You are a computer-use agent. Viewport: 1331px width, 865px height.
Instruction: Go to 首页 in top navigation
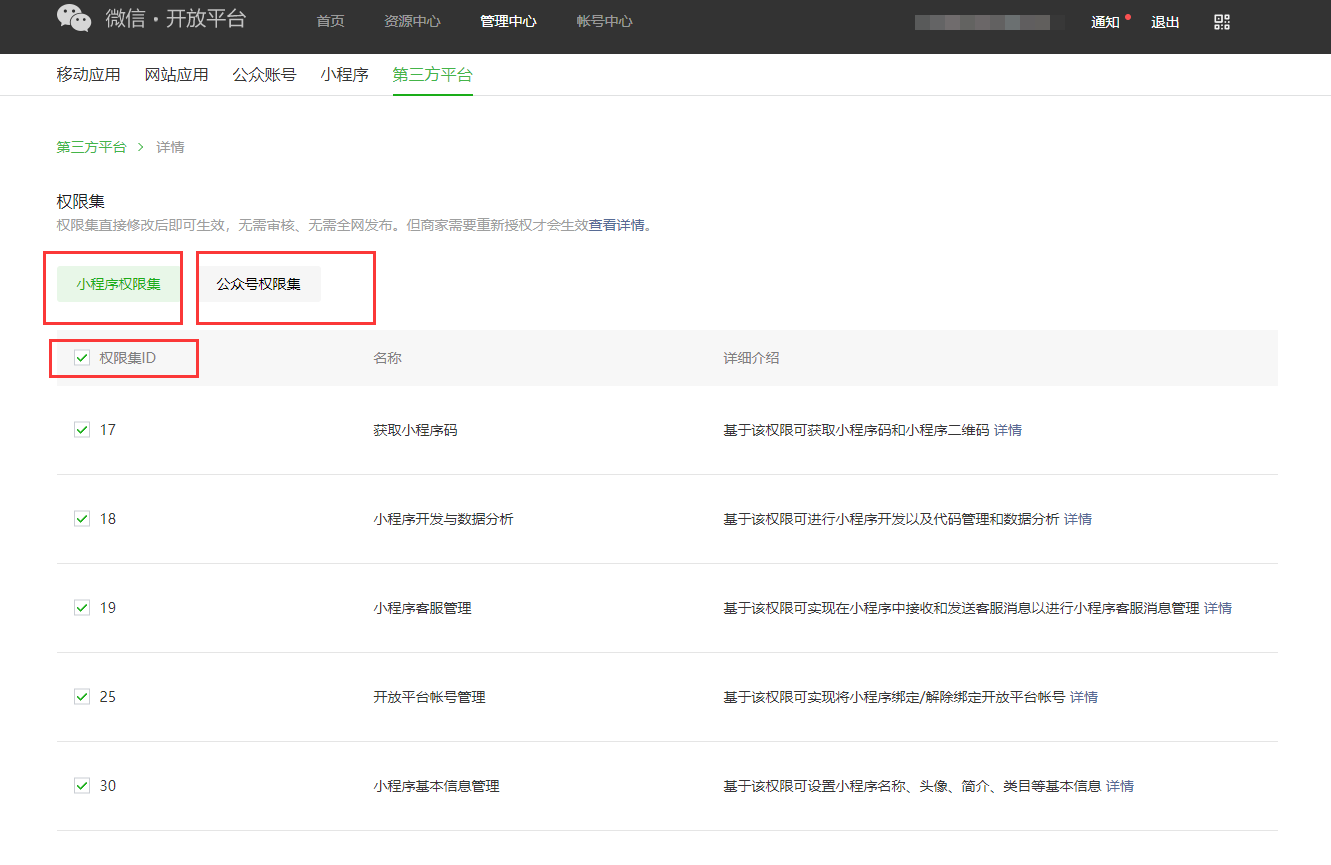click(x=330, y=21)
